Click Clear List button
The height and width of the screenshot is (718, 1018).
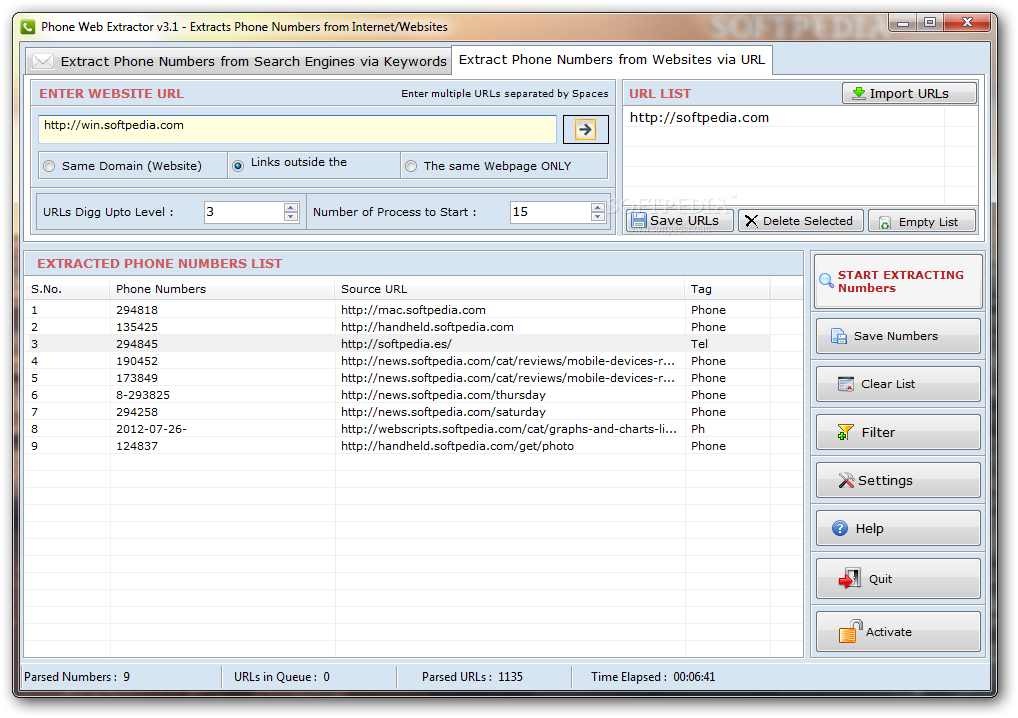tap(898, 384)
